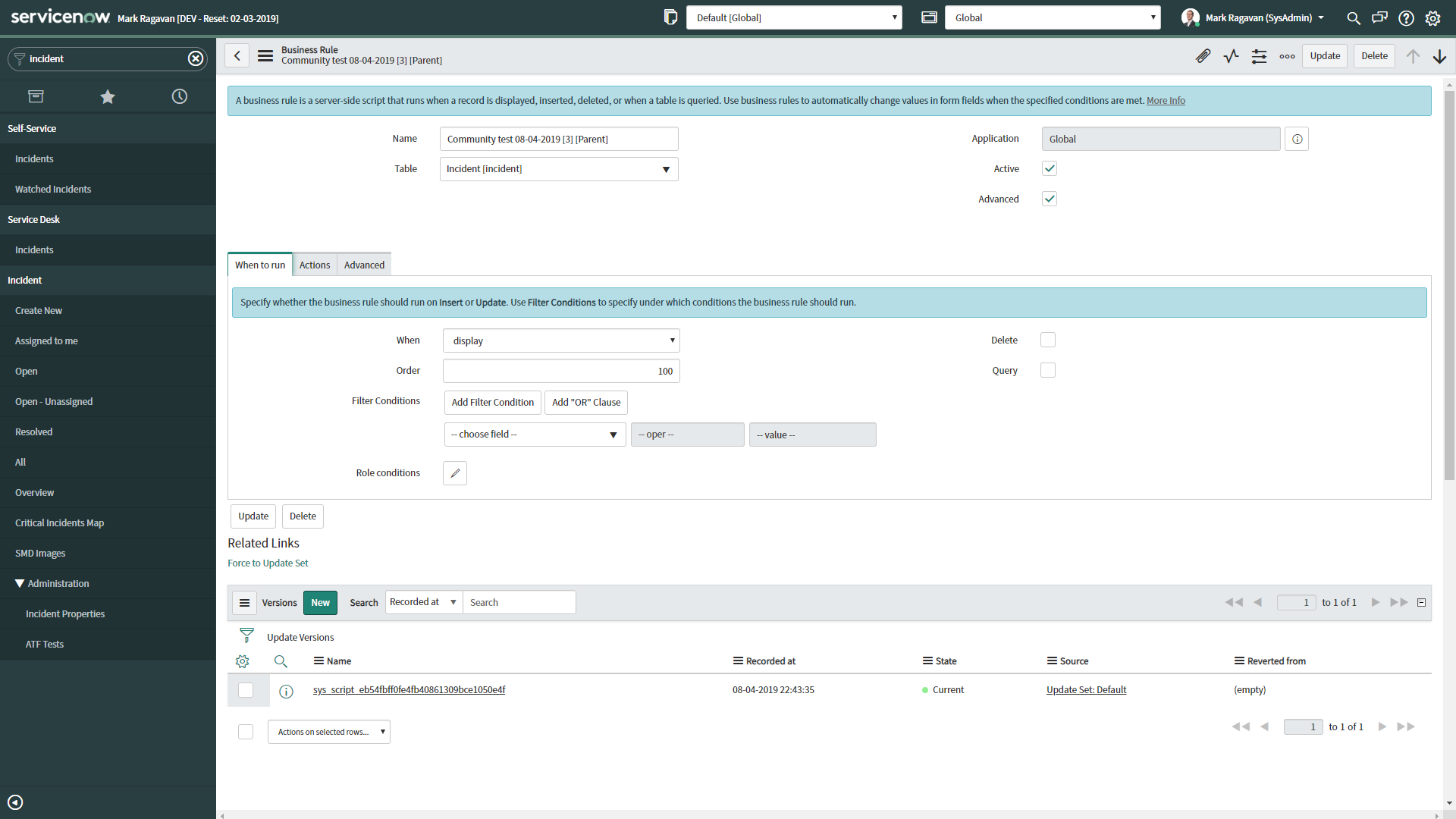Open Update Set: Default link
This screenshot has width=1456, height=819.
pyautogui.click(x=1086, y=690)
